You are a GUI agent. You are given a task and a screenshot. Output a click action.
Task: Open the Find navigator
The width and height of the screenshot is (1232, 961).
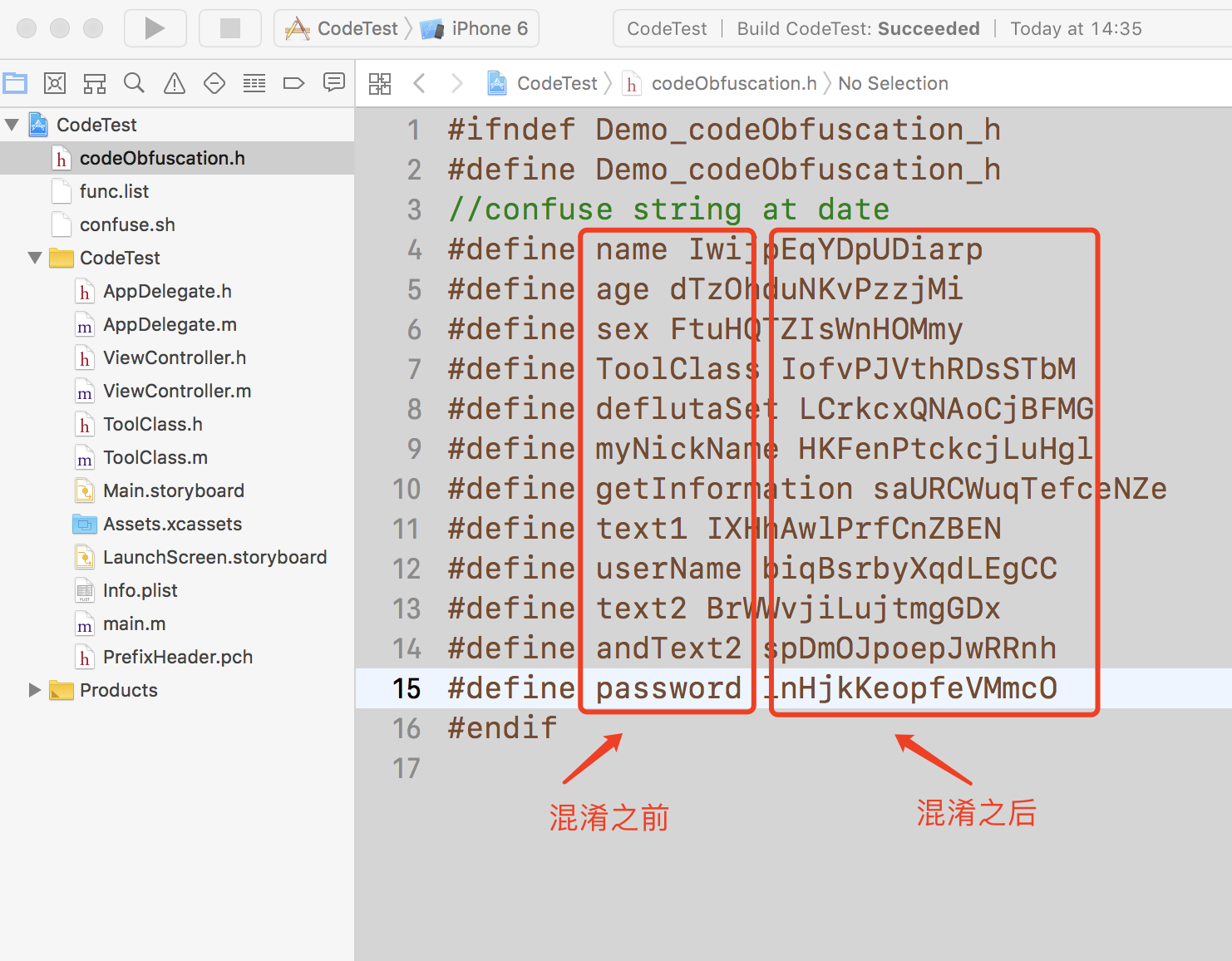pos(134,83)
